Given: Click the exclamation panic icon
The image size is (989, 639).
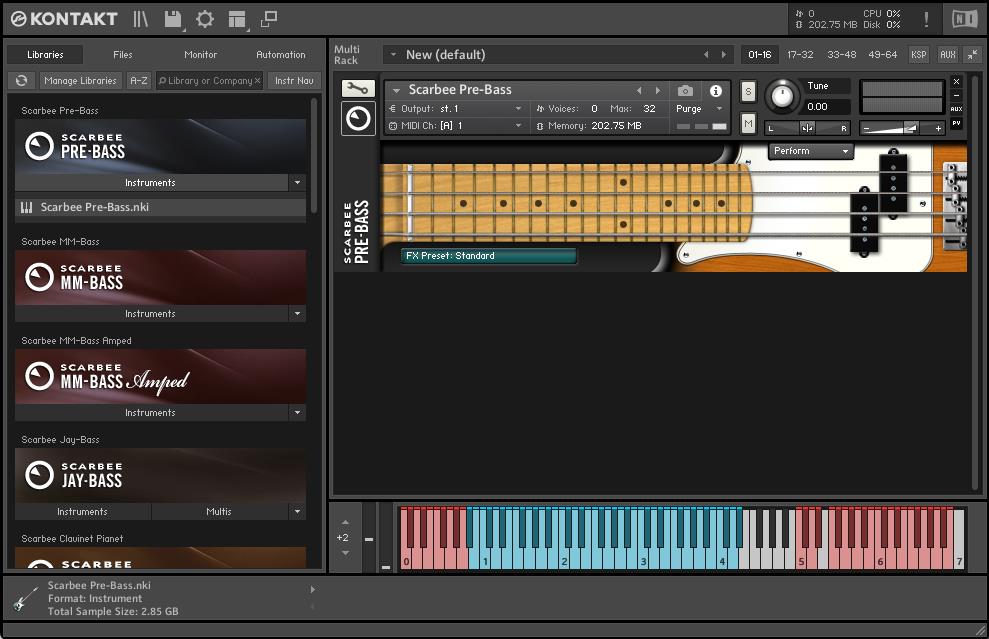Looking at the screenshot, I should (926, 19).
